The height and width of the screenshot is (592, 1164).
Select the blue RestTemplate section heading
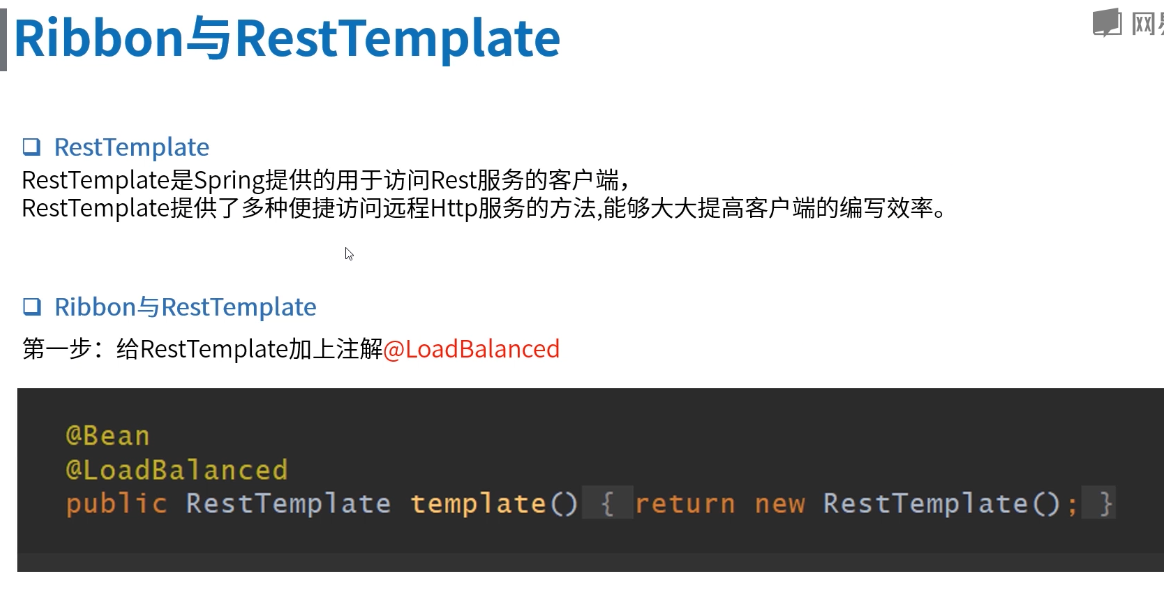131,146
